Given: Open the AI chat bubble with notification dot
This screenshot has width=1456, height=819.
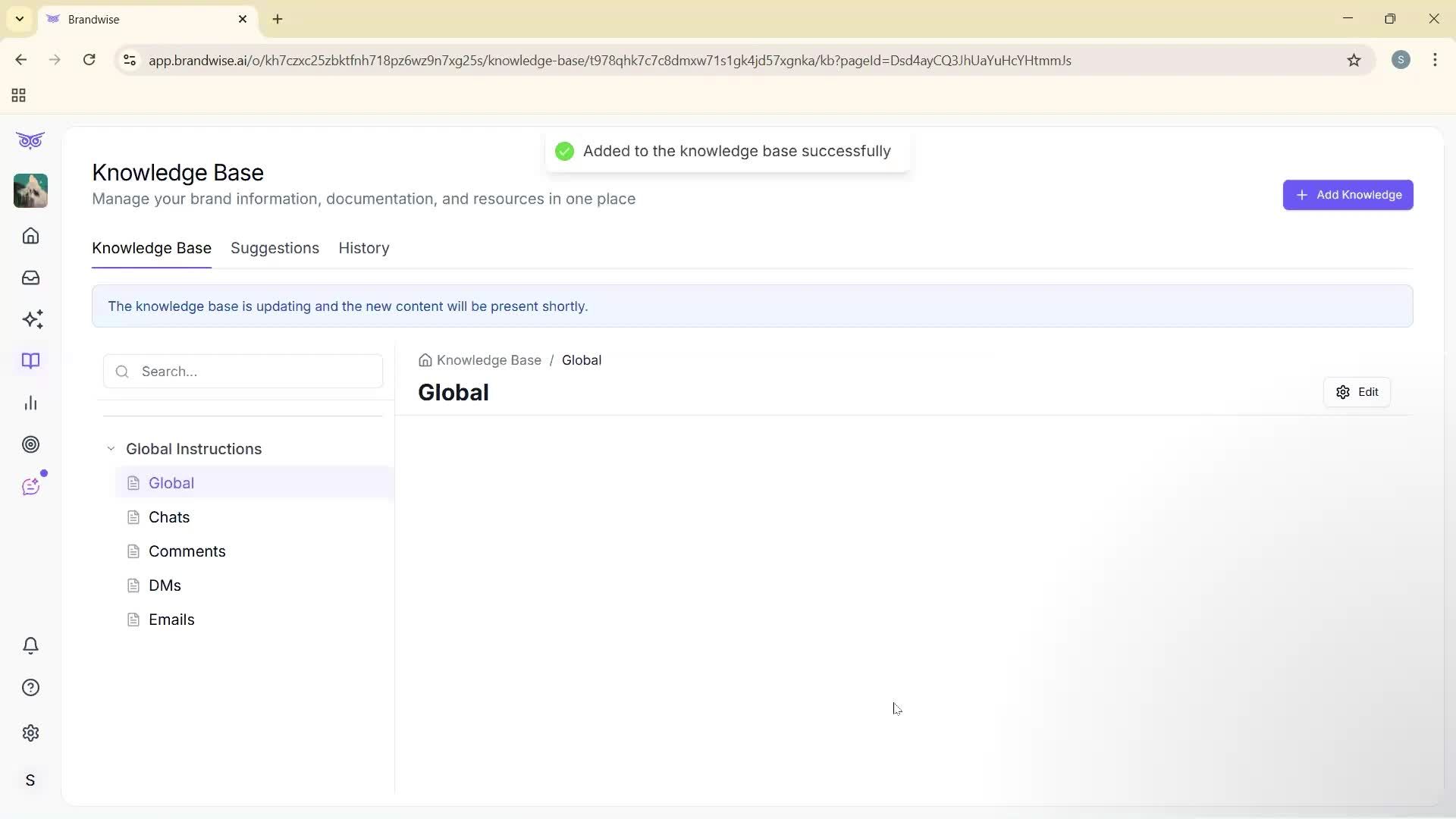Looking at the screenshot, I should pyautogui.click(x=32, y=486).
